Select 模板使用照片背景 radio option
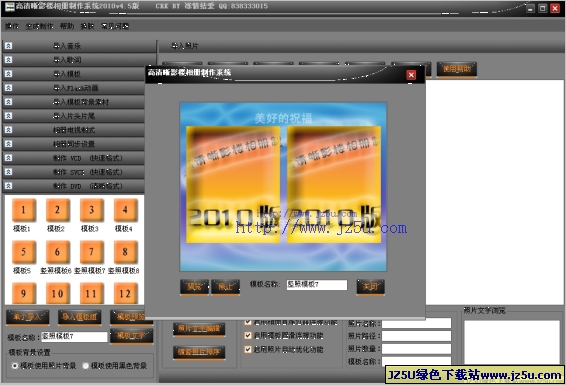 coord(14,366)
